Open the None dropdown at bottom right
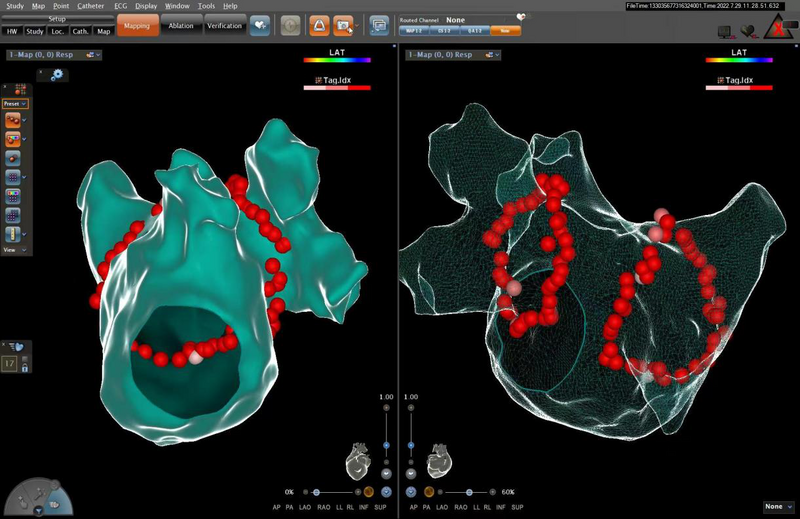 coord(778,506)
